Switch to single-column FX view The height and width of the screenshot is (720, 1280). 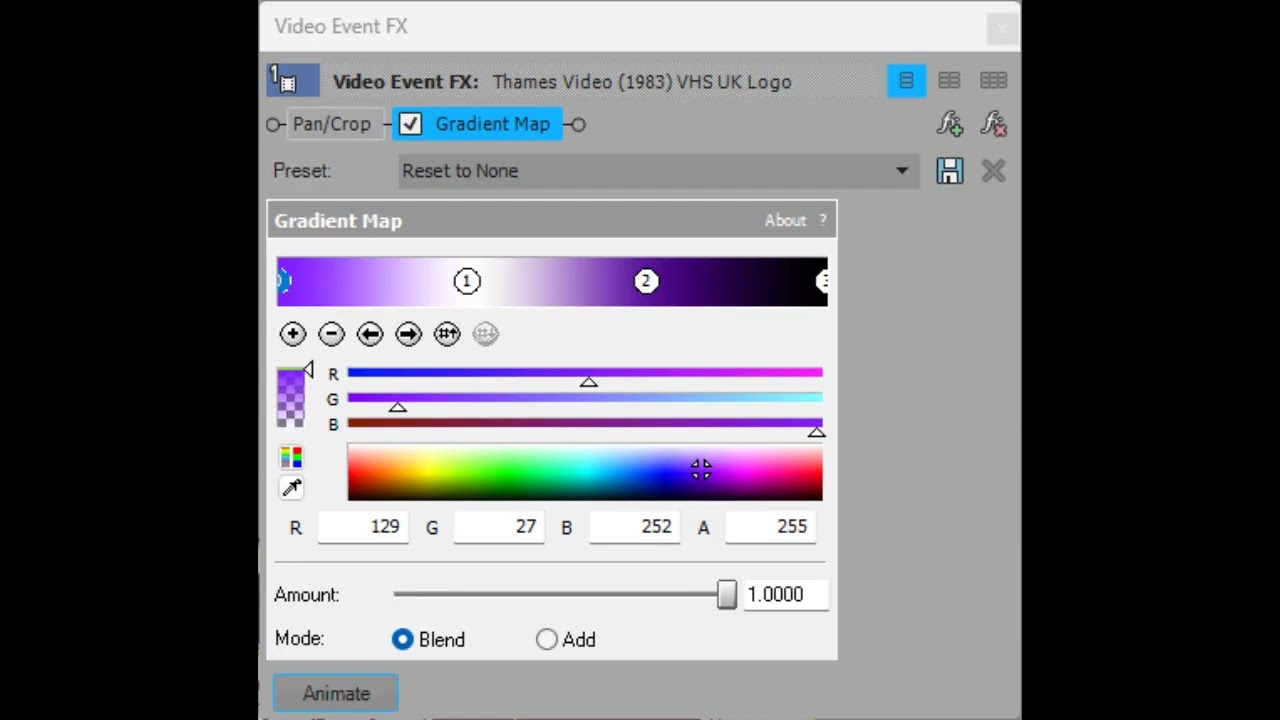(906, 81)
